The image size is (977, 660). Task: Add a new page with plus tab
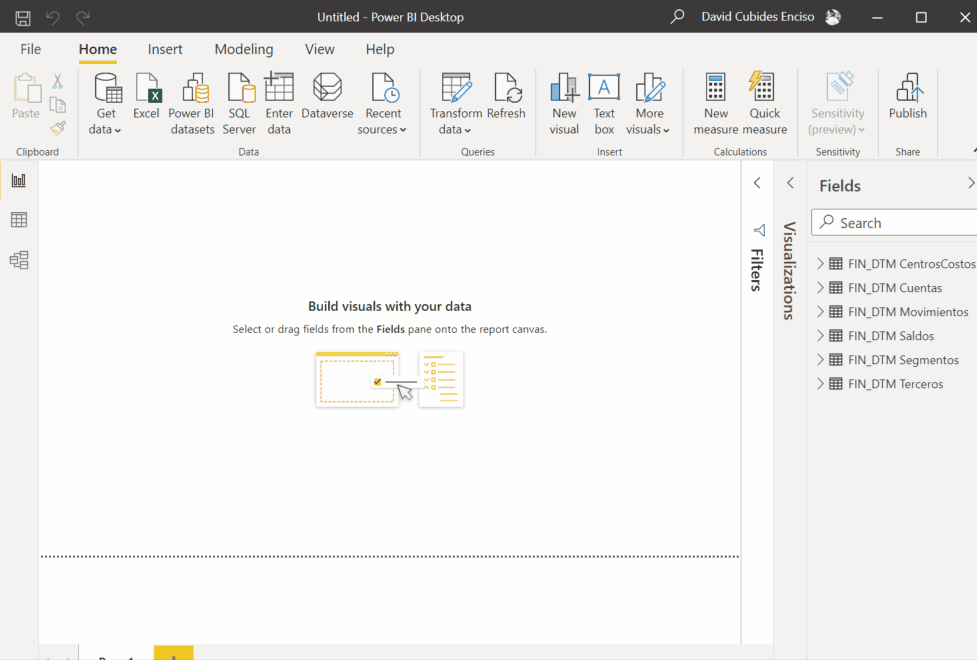point(174,654)
